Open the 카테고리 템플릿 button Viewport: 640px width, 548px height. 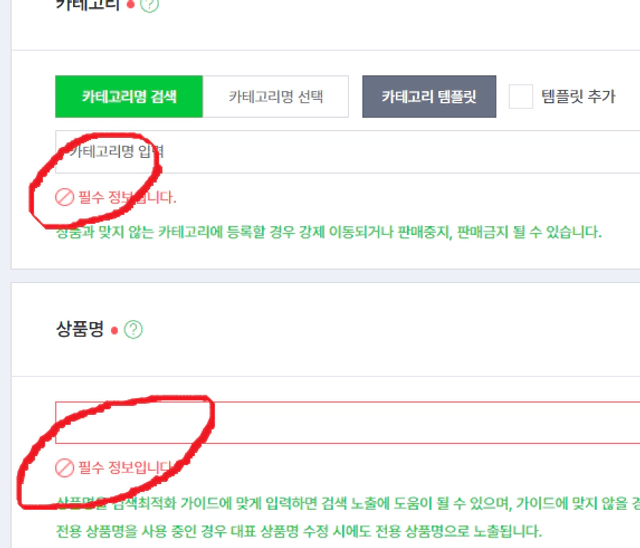click(429, 97)
